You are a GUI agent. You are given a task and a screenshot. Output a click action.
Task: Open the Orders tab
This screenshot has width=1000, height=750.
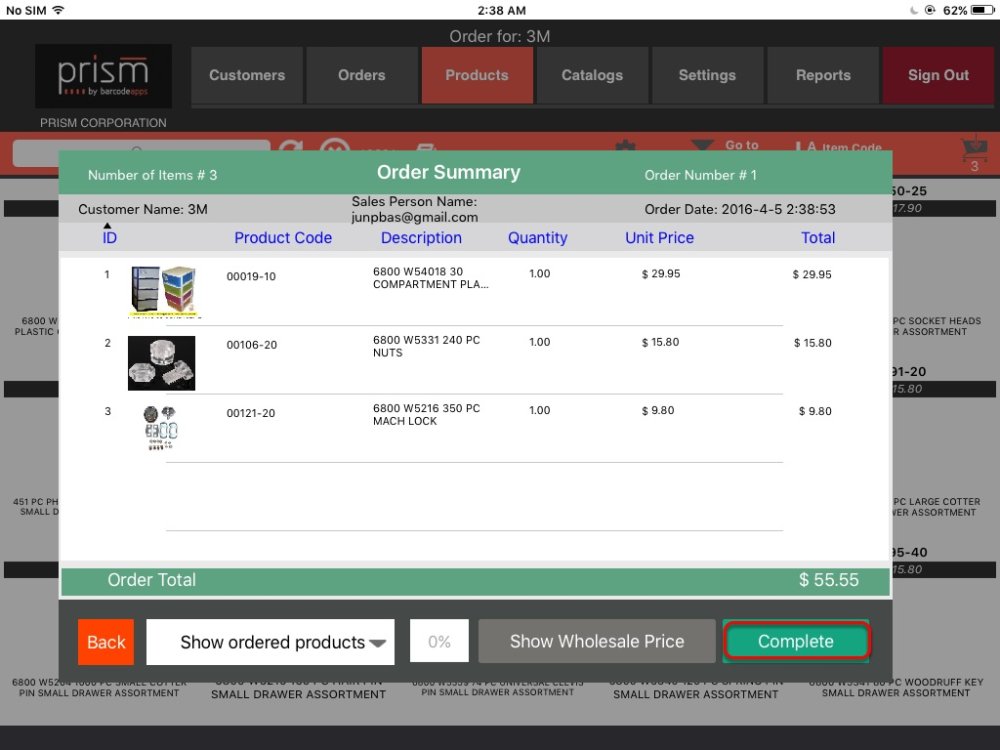tap(362, 75)
